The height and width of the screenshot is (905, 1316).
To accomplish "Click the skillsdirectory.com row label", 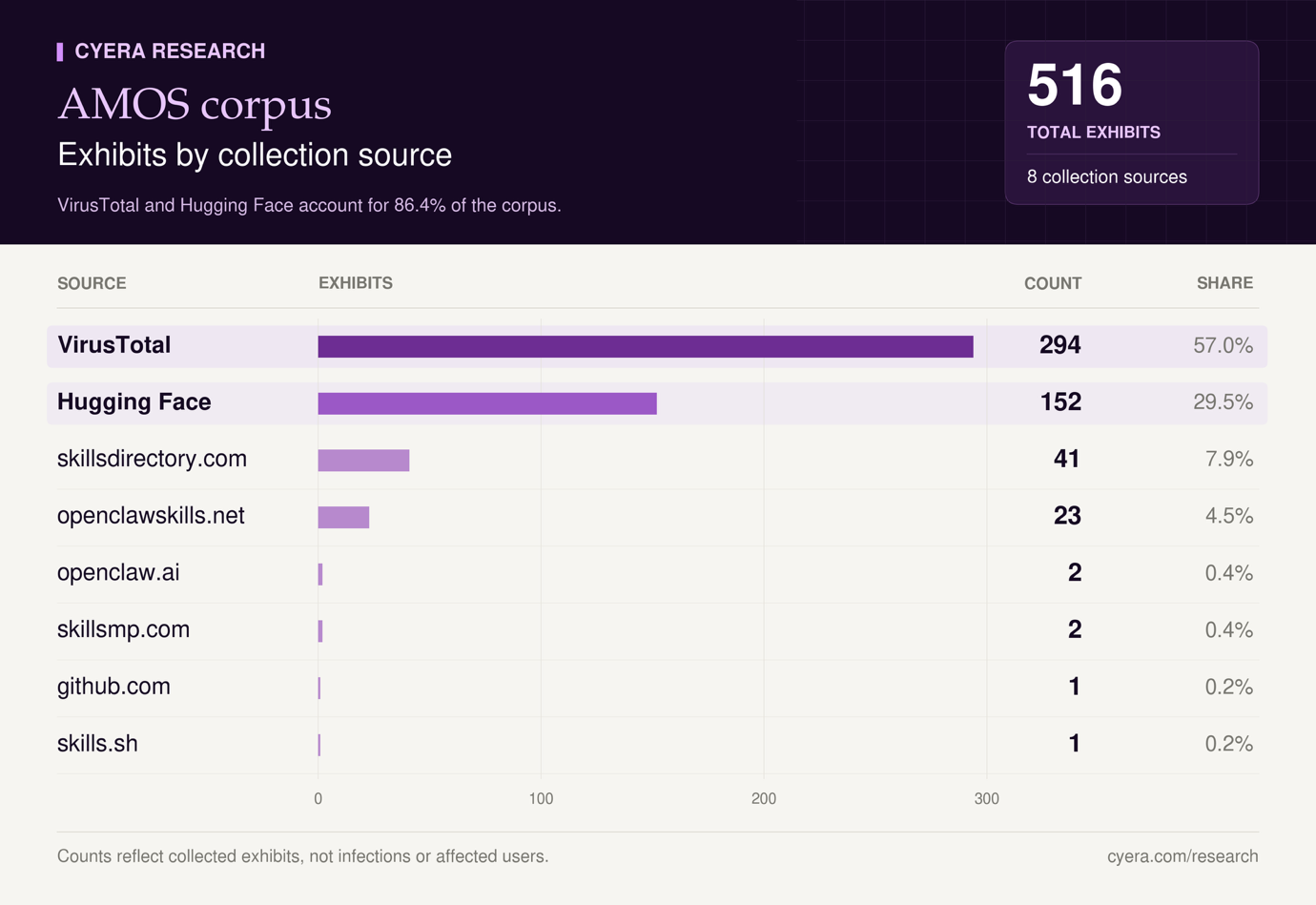I will click(153, 460).
